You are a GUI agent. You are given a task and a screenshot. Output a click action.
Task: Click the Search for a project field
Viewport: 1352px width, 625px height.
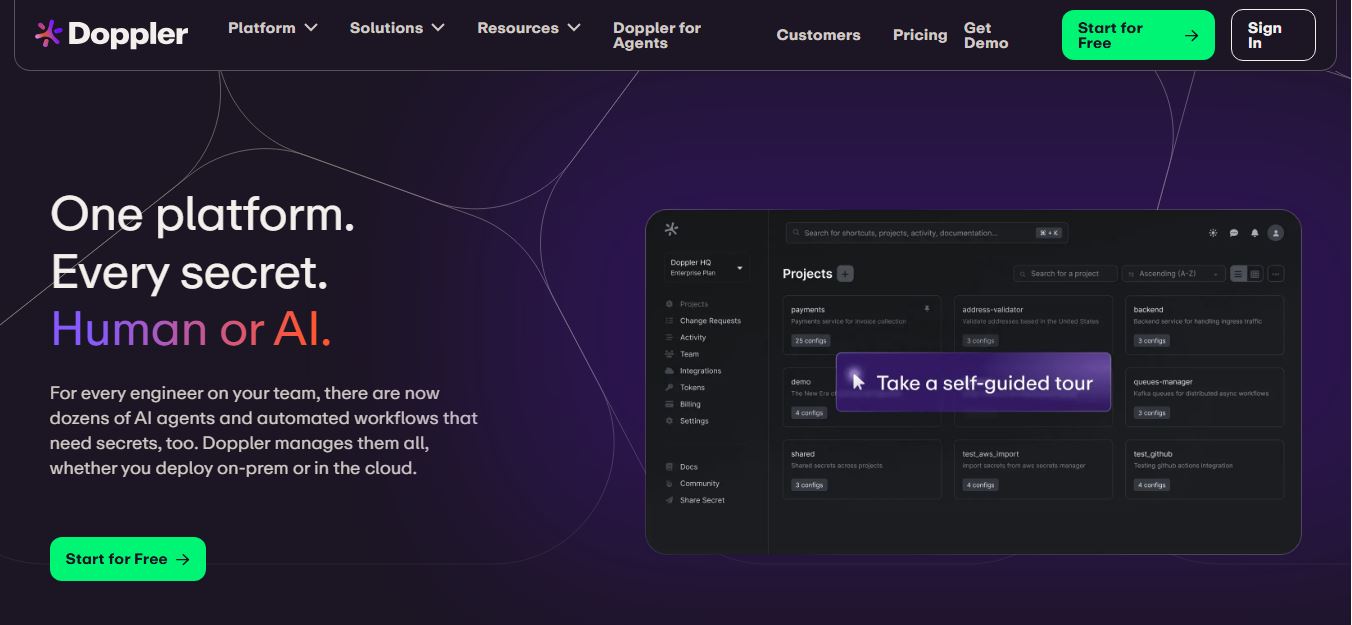click(1064, 274)
